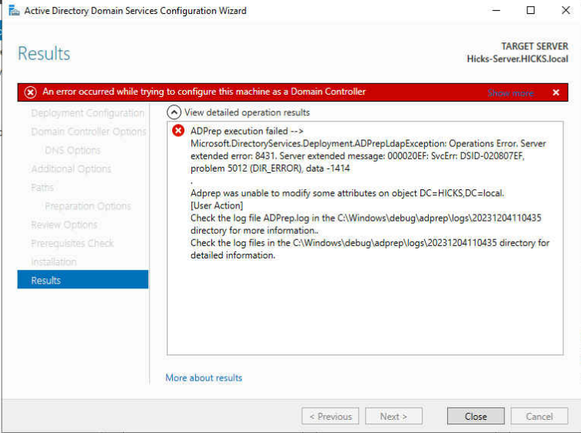
Task: Click the Results page heading
Action: point(44,53)
